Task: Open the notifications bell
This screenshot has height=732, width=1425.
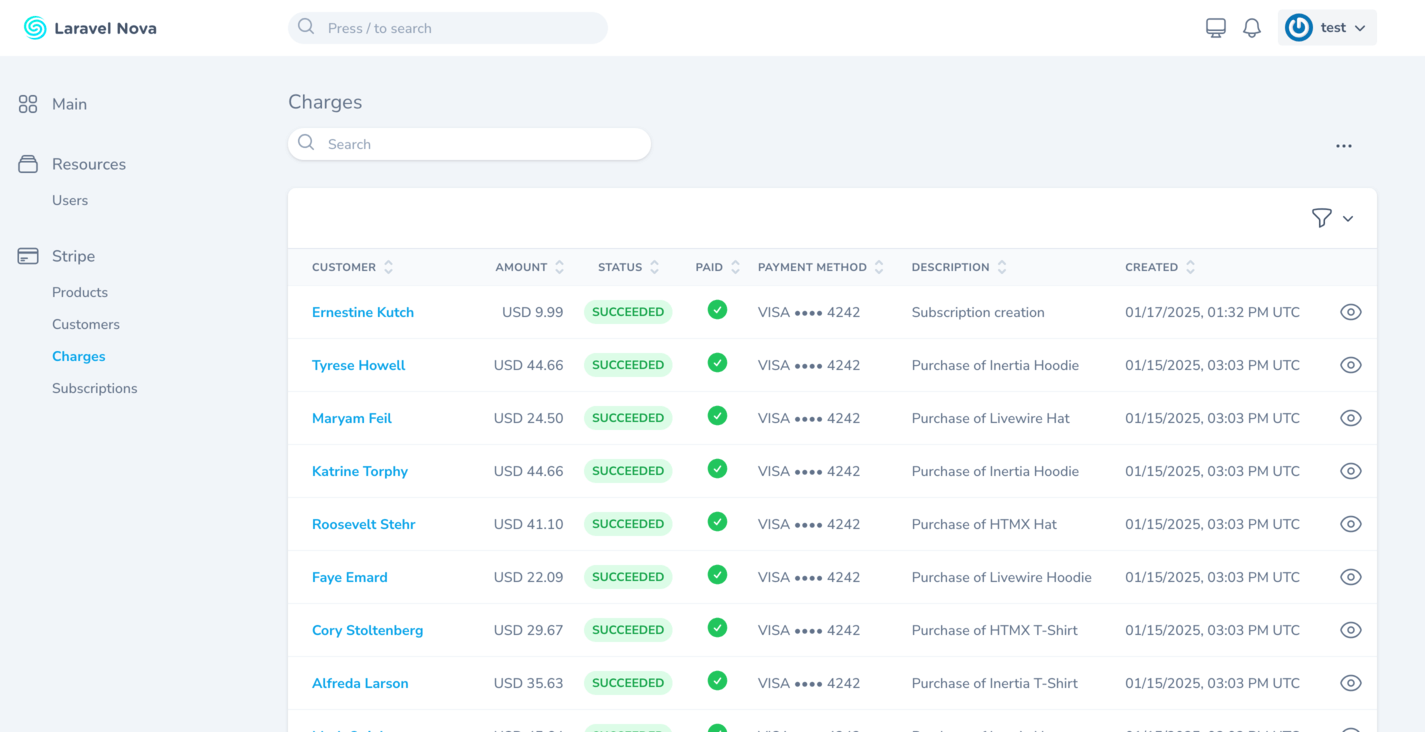Action: (x=1251, y=28)
